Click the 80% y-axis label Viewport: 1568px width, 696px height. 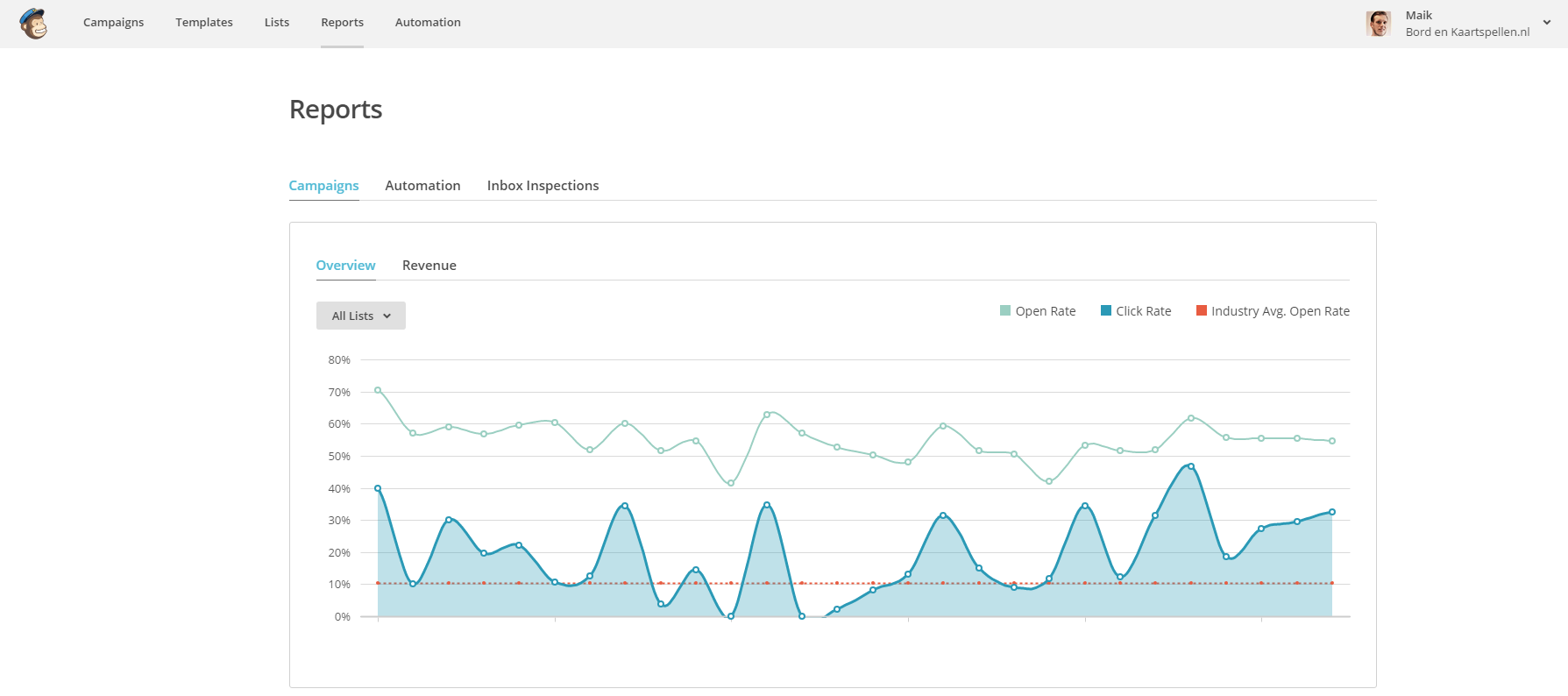[339, 359]
